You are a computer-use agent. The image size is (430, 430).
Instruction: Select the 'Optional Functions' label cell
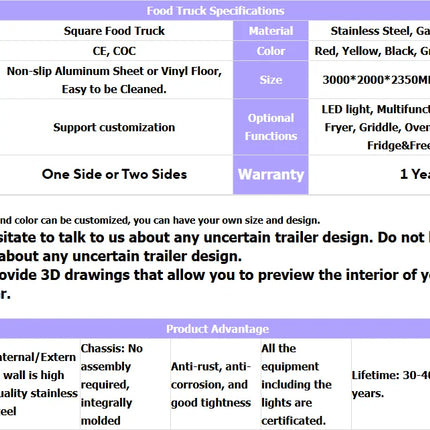coord(271,127)
